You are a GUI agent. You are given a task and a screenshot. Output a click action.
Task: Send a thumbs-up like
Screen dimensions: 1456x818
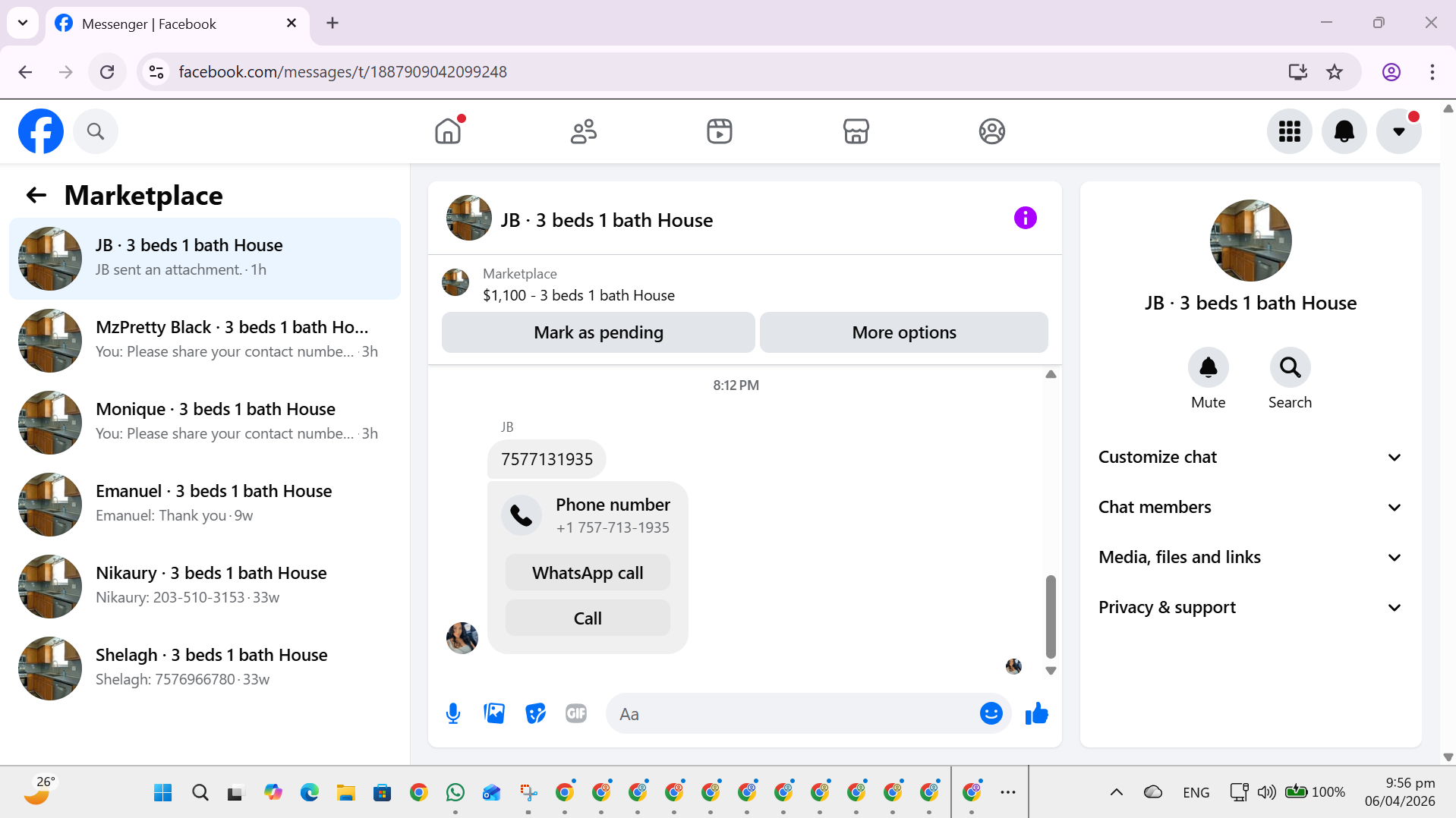point(1037,714)
